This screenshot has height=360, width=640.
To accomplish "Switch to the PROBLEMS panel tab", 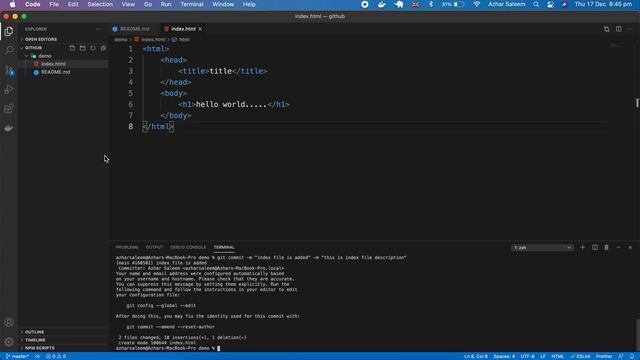I will 127,247.
